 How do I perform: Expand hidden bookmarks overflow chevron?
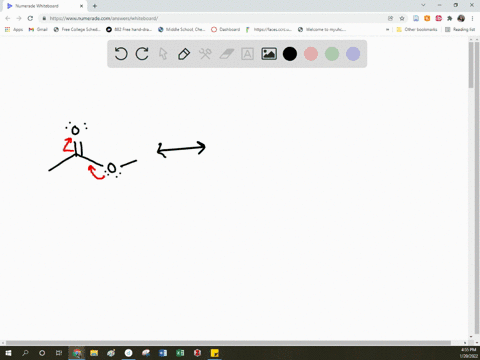(x=387, y=29)
